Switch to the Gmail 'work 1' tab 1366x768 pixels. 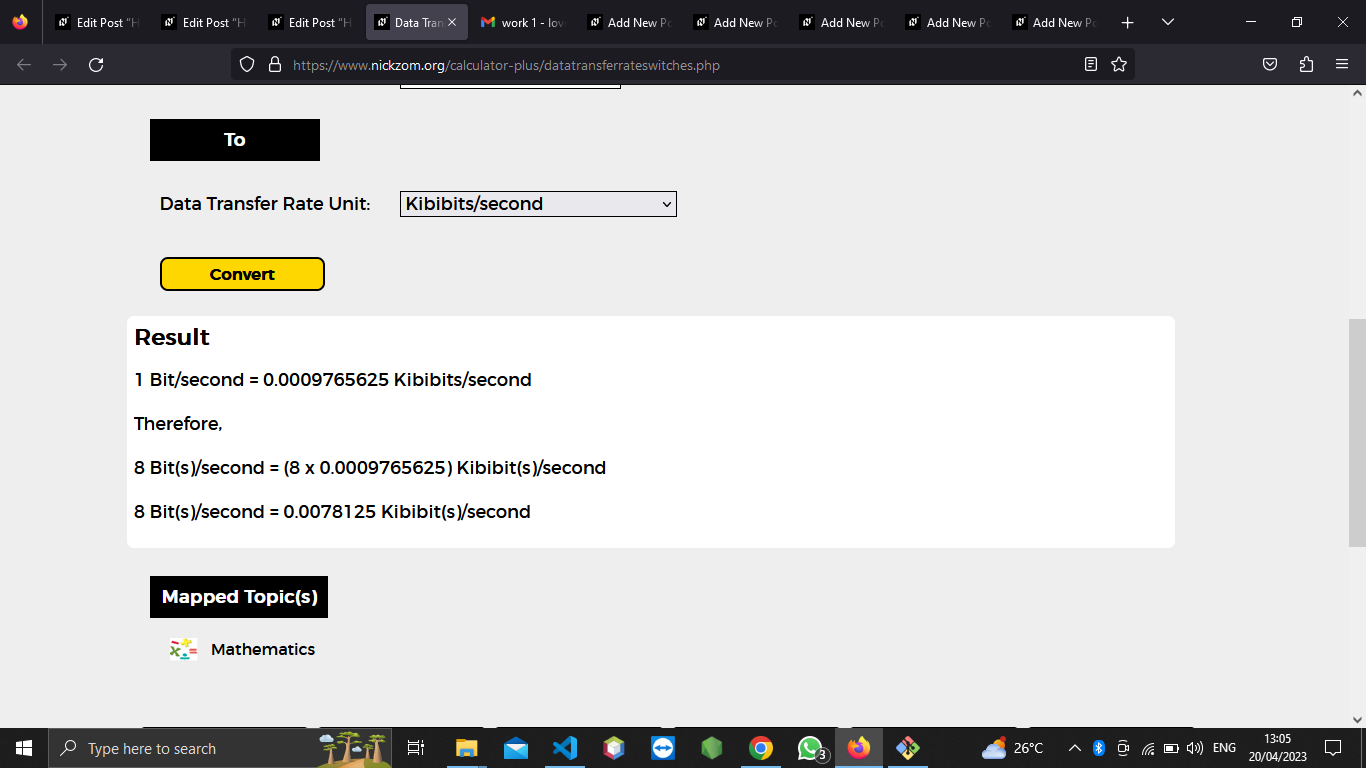coord(523,22)
